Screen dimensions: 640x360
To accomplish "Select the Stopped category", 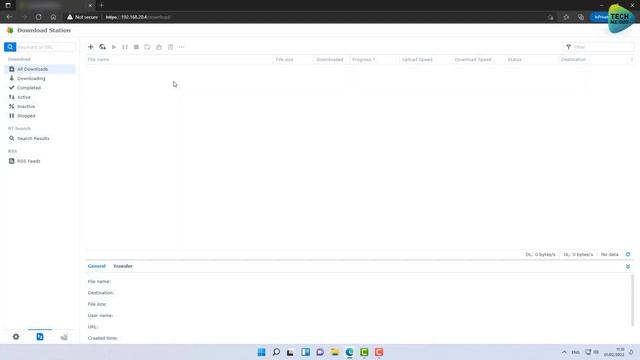I will (x=40, y=116).
